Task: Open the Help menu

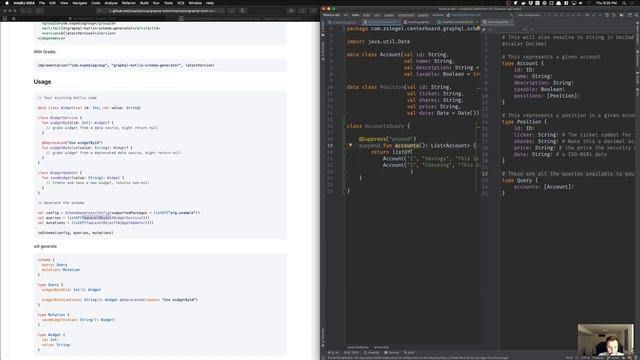Action: 210,3
